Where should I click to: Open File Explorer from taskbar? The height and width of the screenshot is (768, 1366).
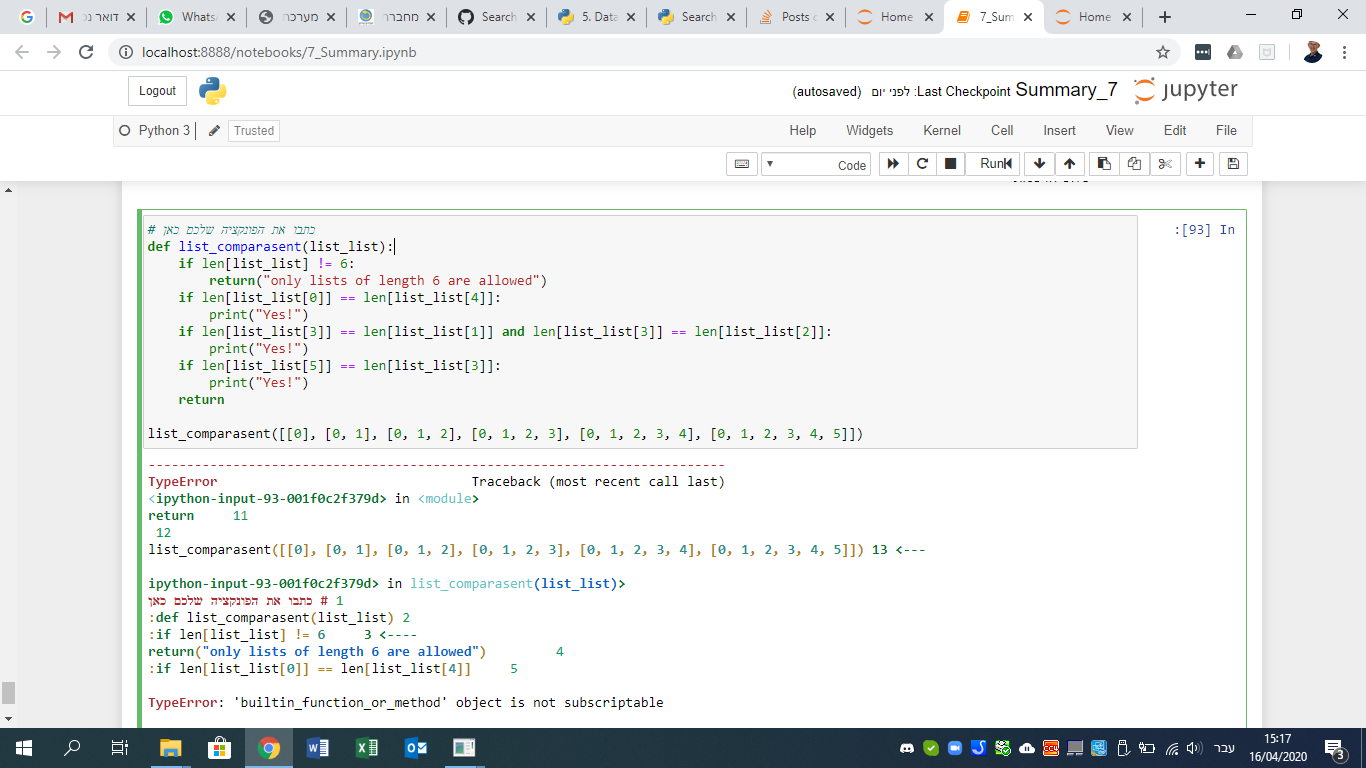(x=171, y=747)
